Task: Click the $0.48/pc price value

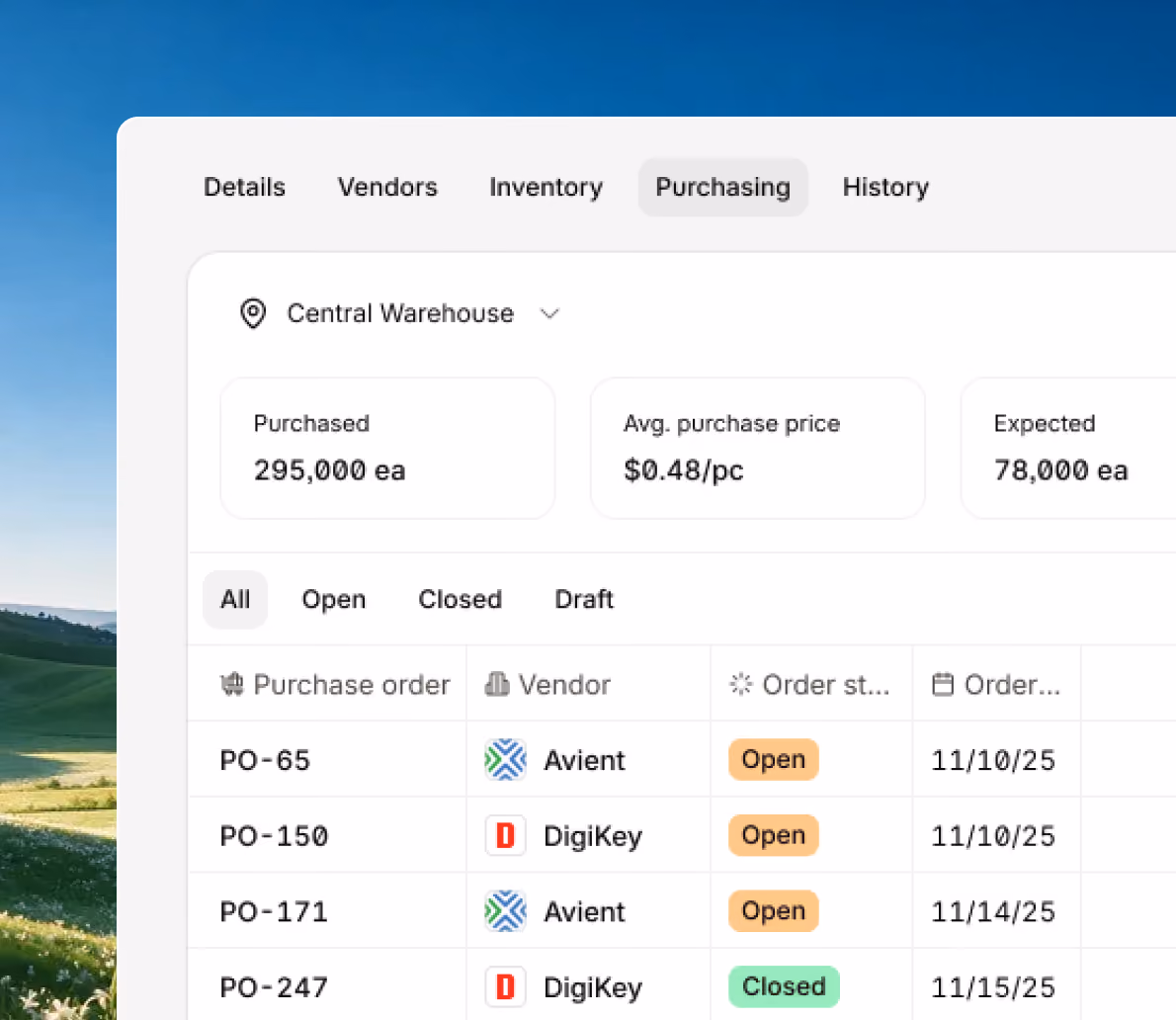Action: coord(683,470)
